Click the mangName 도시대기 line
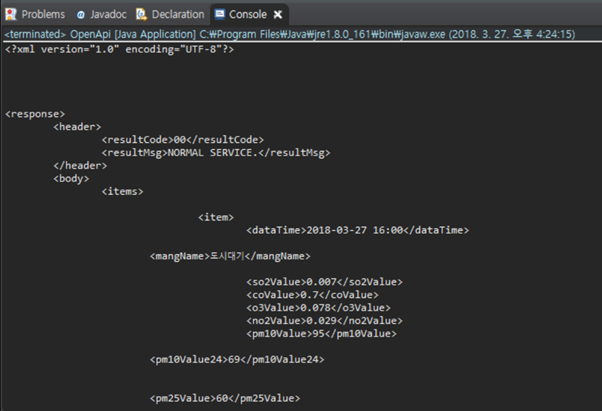Image resolution: width=602 pixels, height=411 pixels. 230,256
